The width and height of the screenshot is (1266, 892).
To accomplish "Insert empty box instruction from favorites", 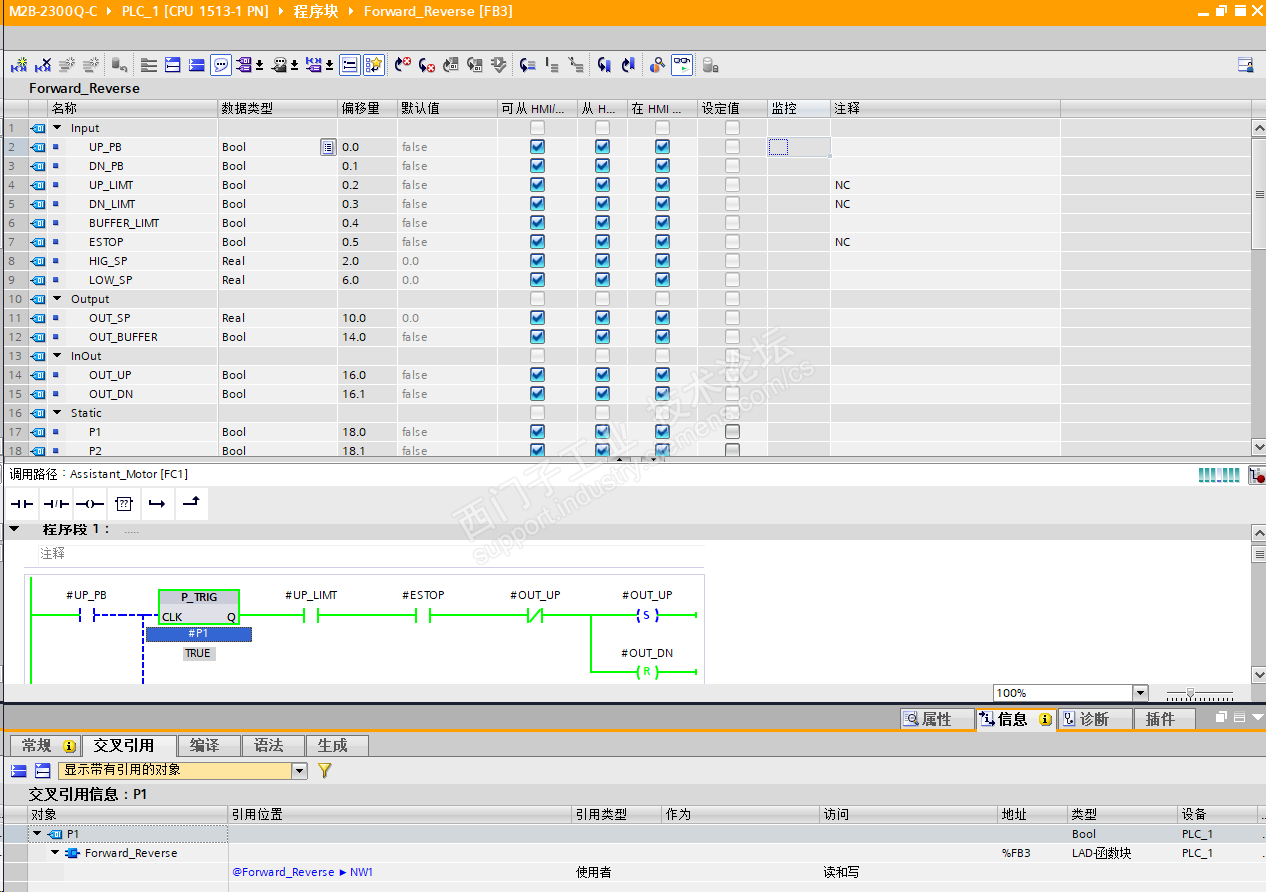I will [124, 504].
